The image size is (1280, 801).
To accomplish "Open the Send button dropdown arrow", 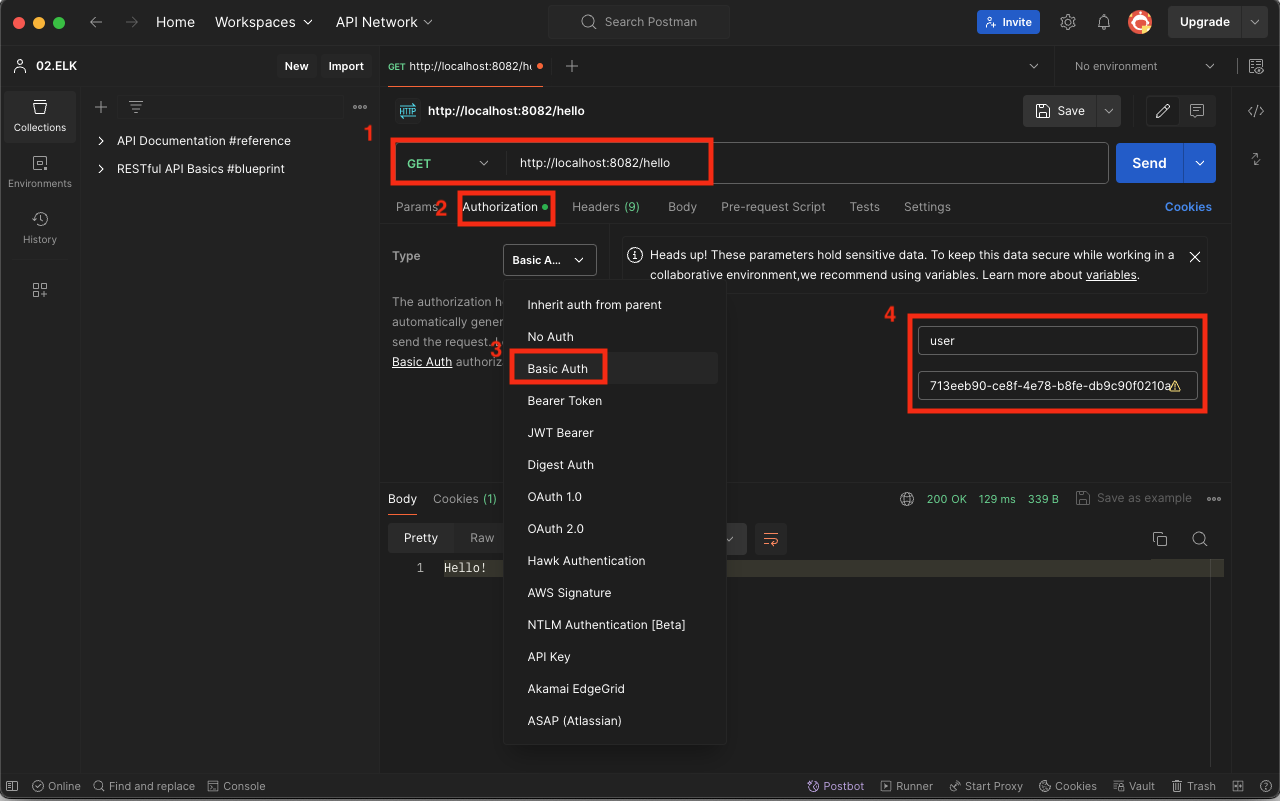I will (1200, 163).
